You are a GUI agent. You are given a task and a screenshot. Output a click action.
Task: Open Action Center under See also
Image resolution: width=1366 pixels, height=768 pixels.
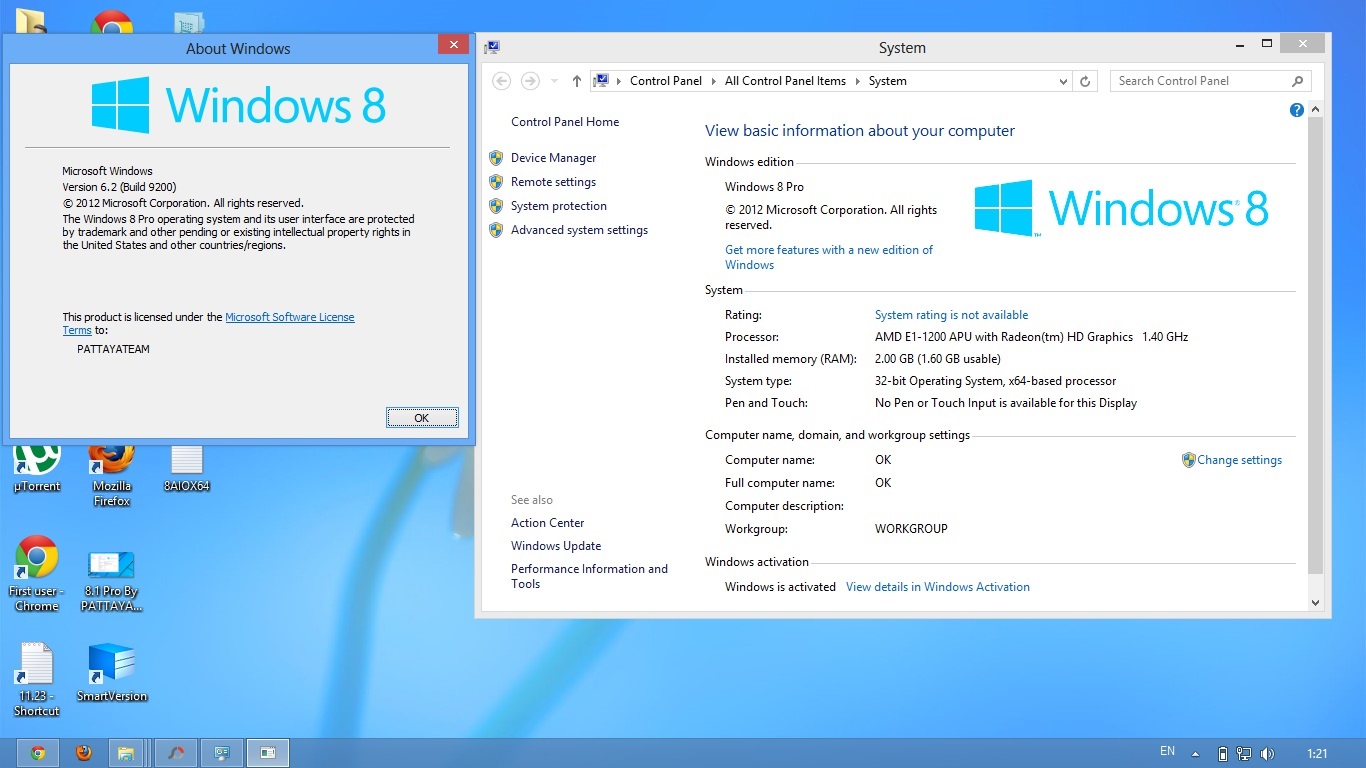(x=548, y=523)
